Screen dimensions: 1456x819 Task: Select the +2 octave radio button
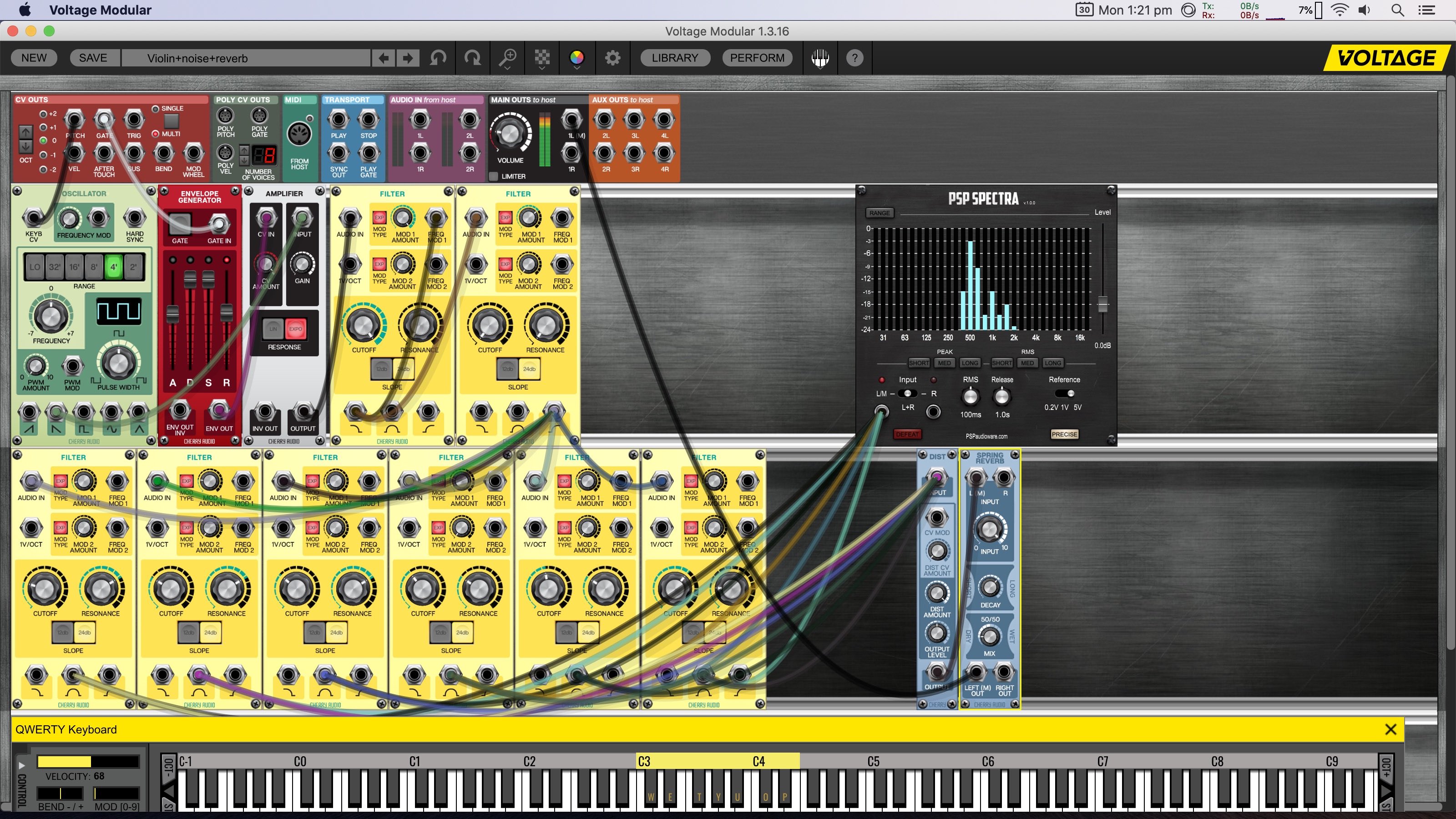point(43,114)
